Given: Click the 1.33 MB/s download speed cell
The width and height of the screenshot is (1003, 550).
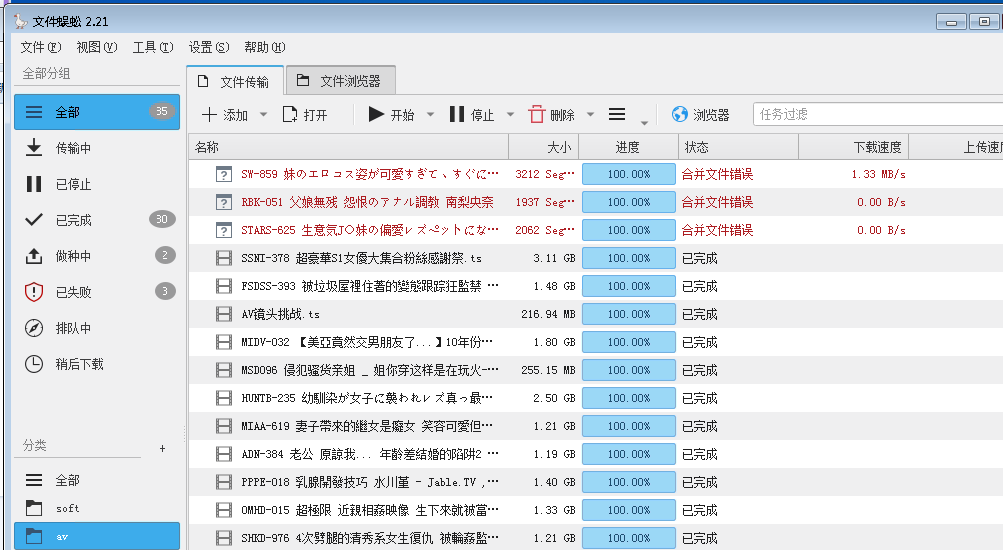Looking at the screenshot, I should pos(878,174).
